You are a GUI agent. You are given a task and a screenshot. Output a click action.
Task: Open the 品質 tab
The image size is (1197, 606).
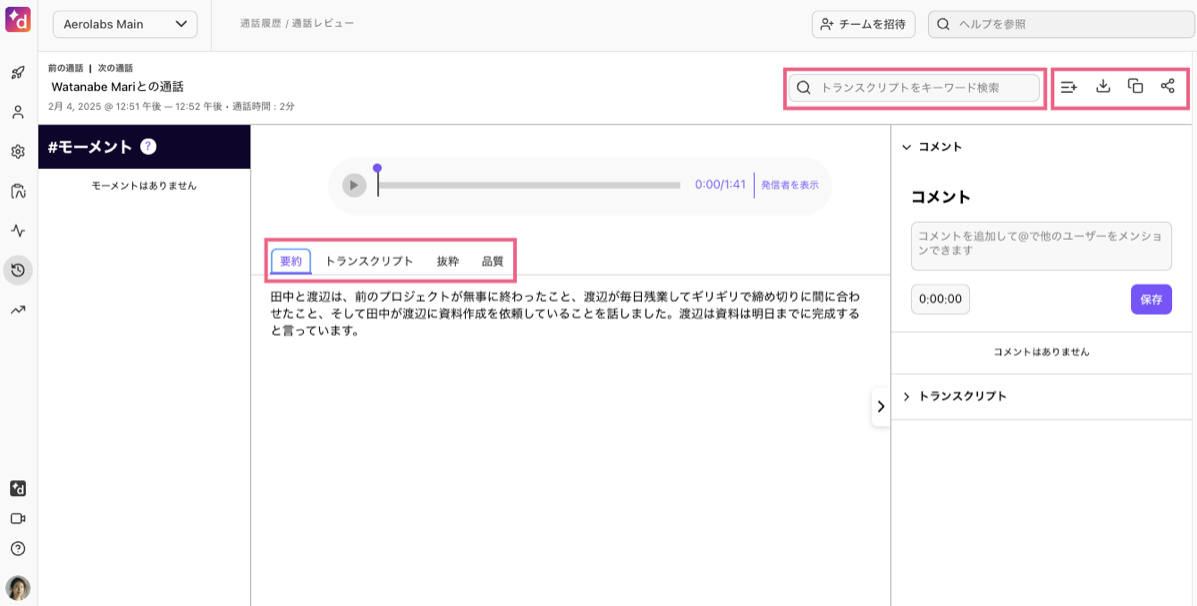click(x=492, y=261)
